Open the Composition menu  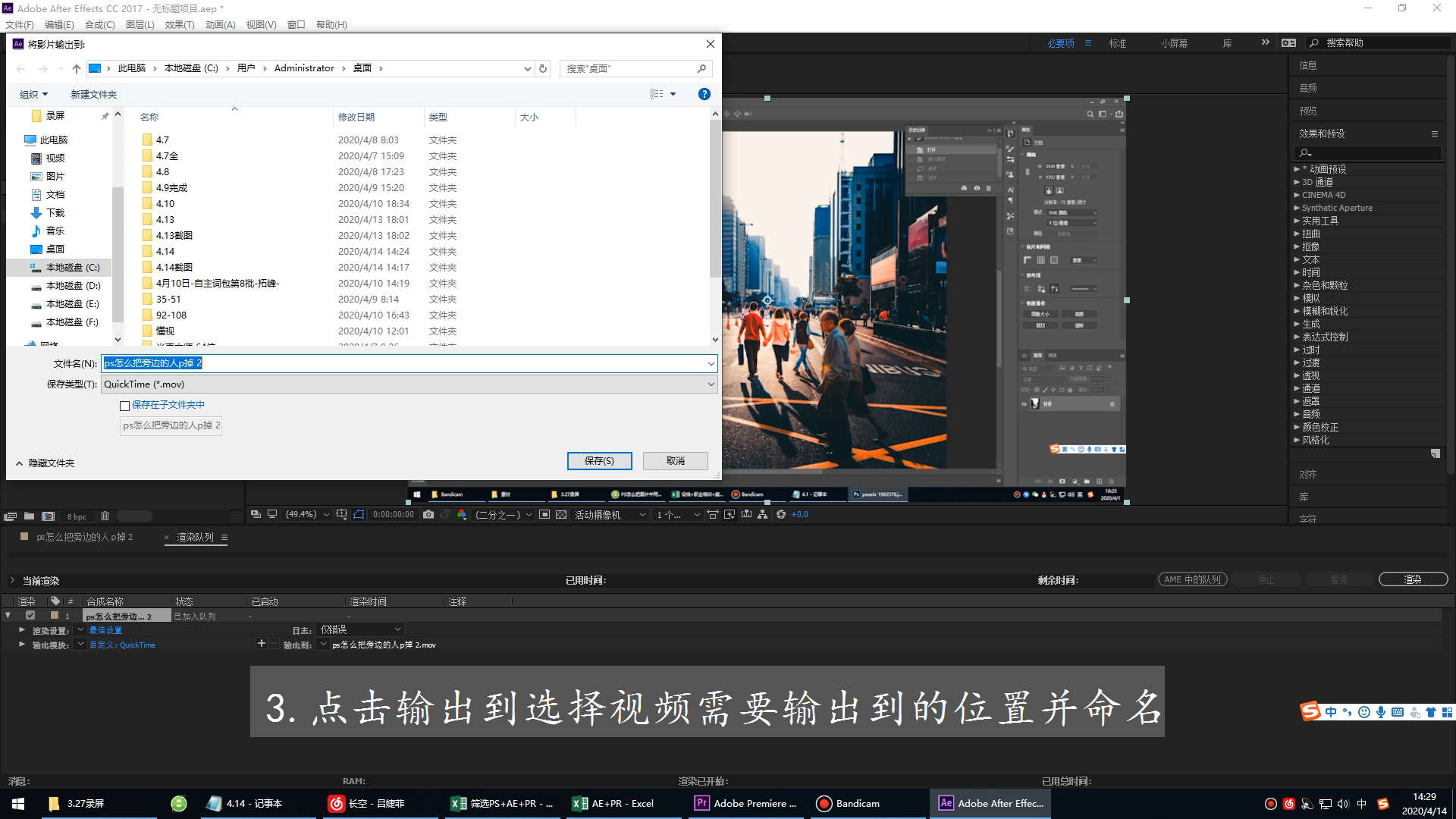coord(100,24)
